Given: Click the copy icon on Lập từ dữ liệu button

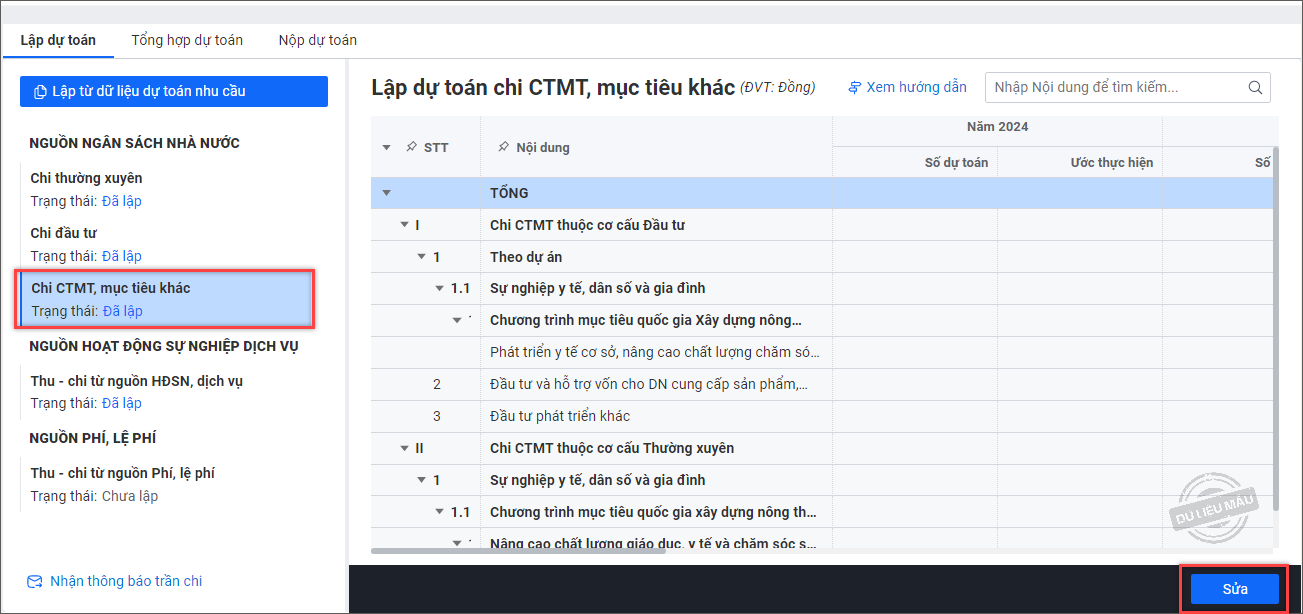Looking at the screenshot, I should pyautogui.click(x=40, y=91).
